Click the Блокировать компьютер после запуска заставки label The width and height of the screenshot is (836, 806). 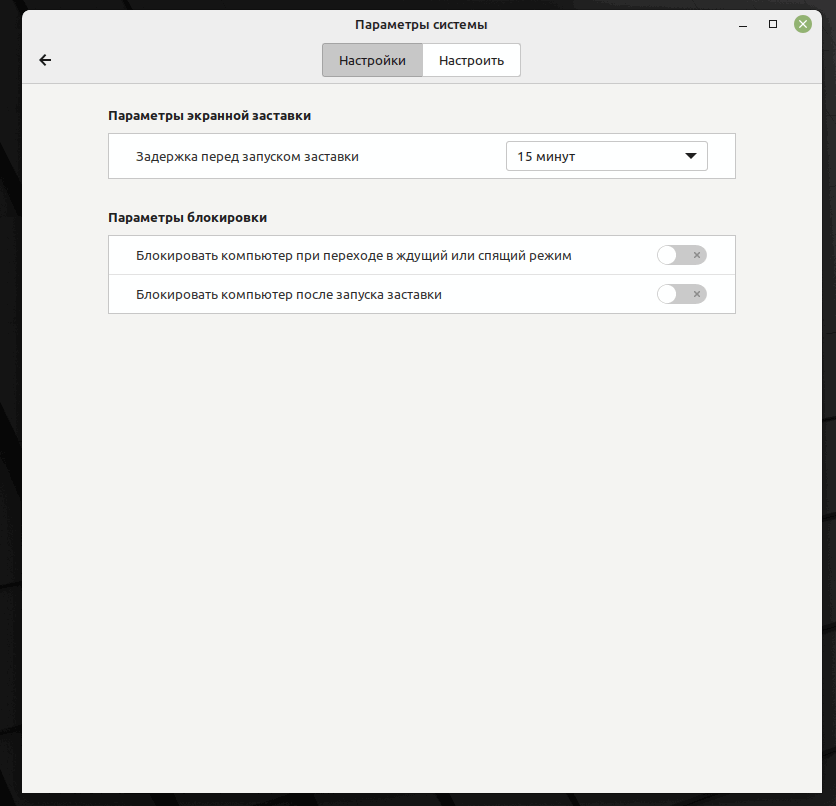(289, 294)
